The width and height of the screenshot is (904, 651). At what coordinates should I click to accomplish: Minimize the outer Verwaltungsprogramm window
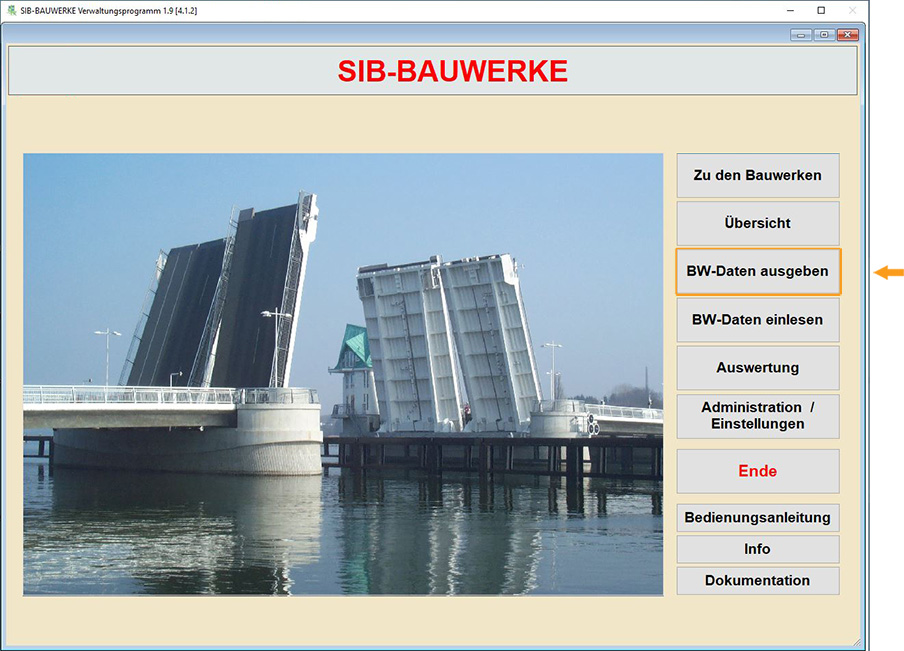coord(789,10)
